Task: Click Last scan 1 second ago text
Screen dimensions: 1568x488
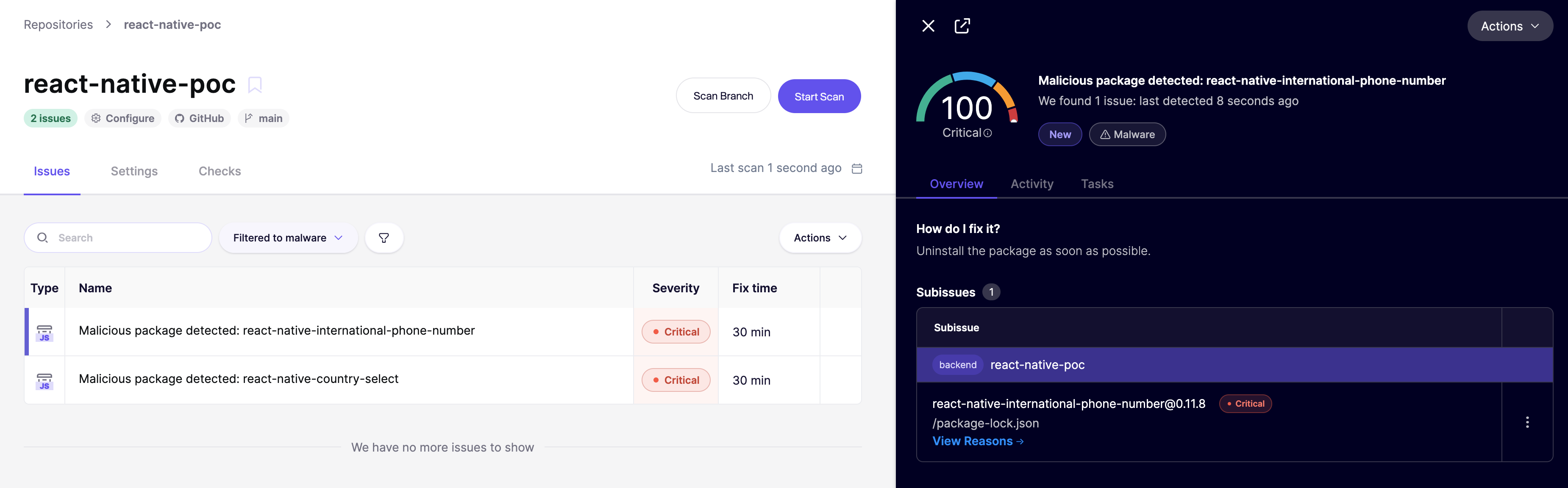Action: pos(776,168)
